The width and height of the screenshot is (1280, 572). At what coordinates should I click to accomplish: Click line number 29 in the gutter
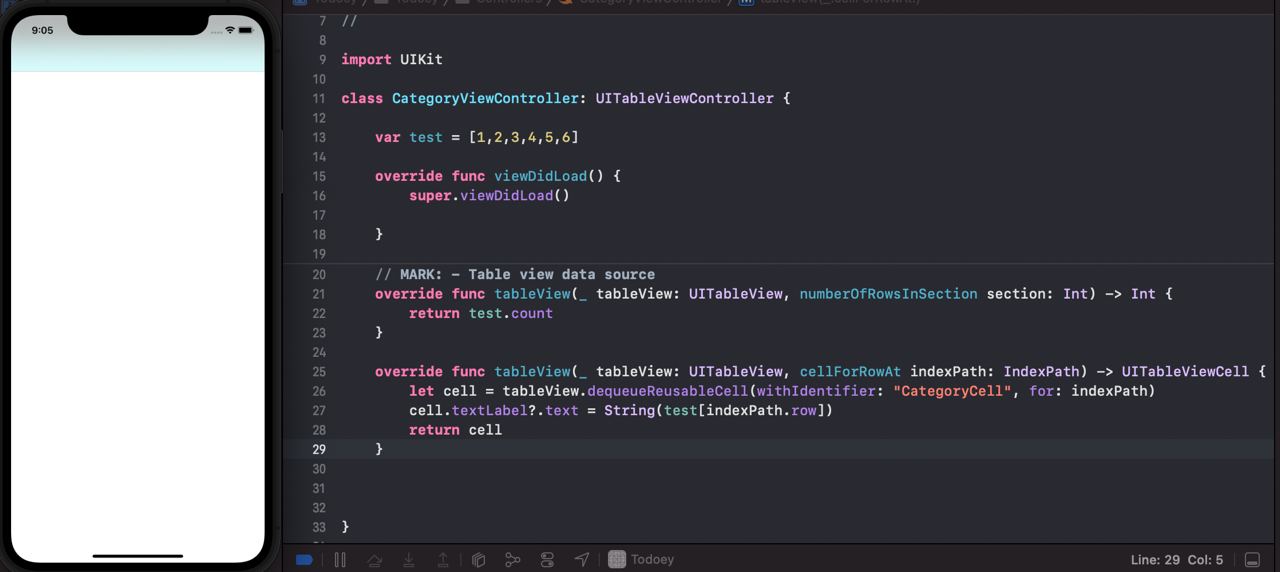(318, 449)
